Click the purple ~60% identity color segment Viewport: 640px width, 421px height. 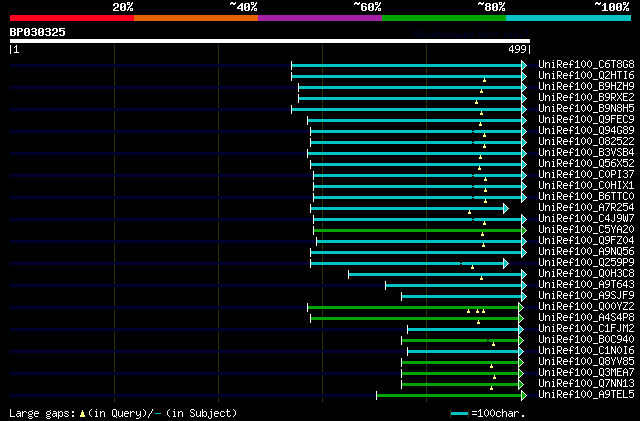coord(320,18)
